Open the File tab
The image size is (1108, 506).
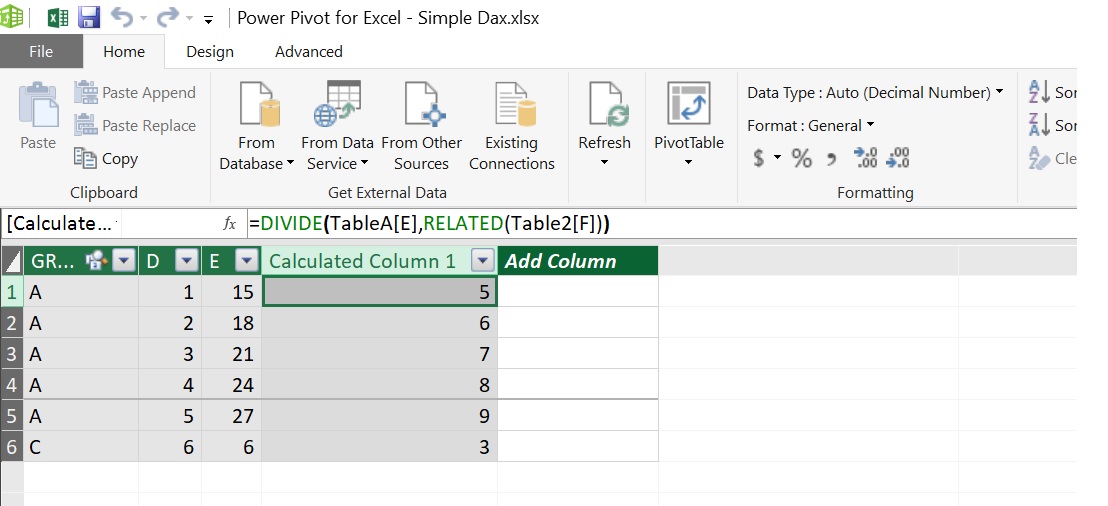pos(41,52)
